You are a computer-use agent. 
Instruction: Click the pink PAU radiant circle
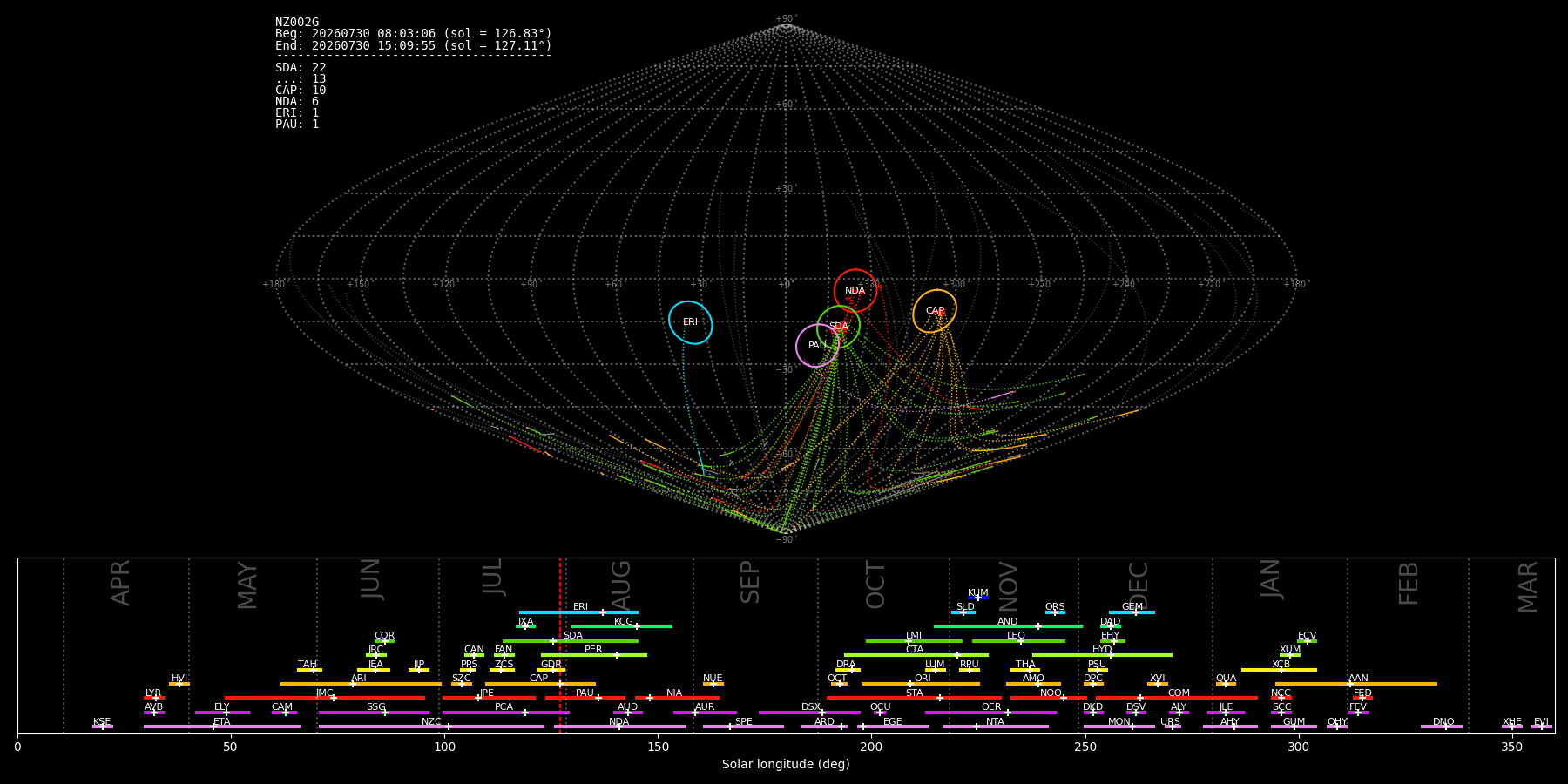coord(817,346)
